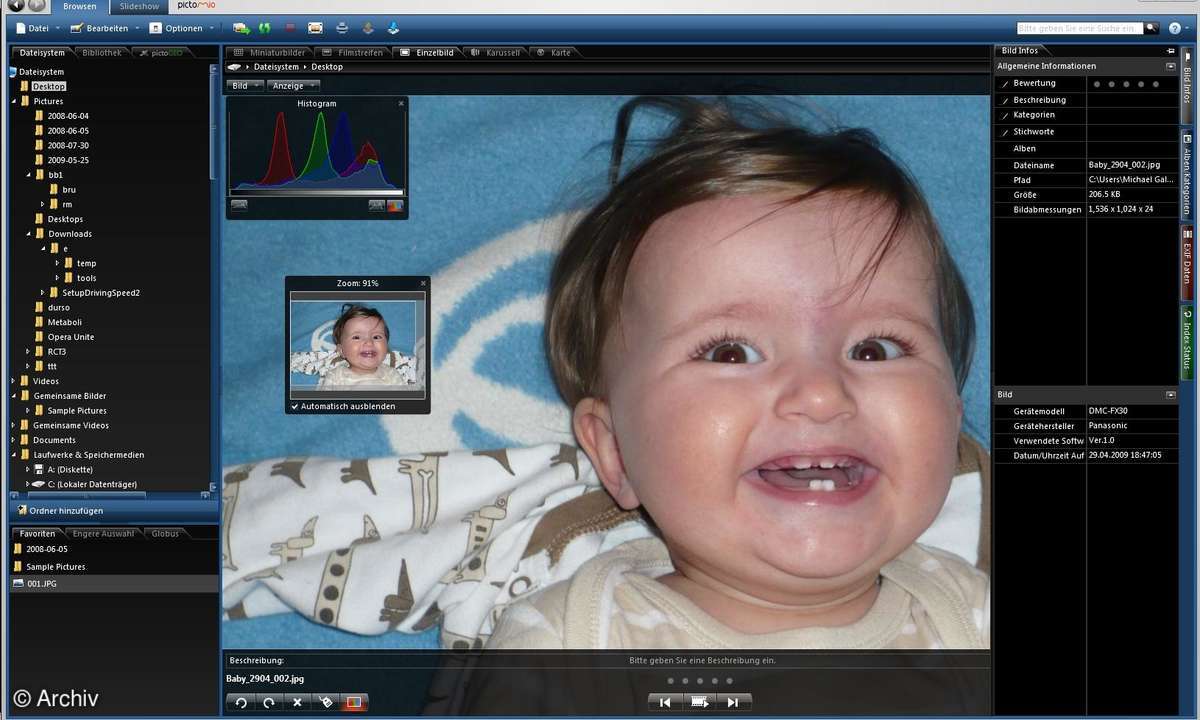Screen dimensions: 1200x720
Task: Open 'Alben/Kategorien' side tab
Action: [x=1187, y=173]
